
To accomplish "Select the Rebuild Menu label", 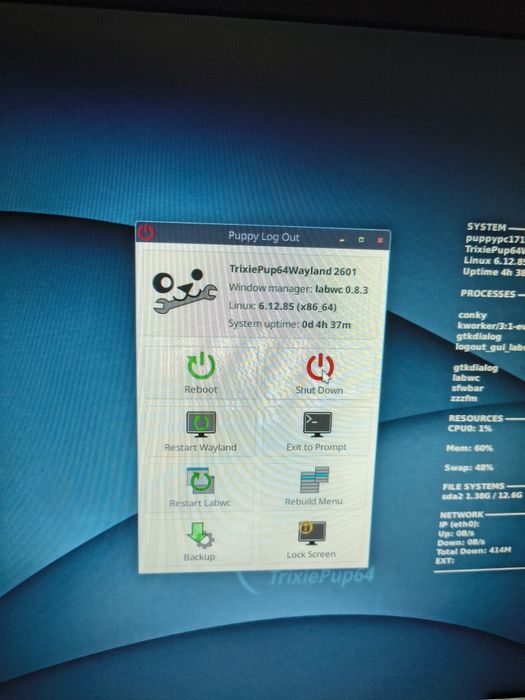I will (x=314, y=501).
